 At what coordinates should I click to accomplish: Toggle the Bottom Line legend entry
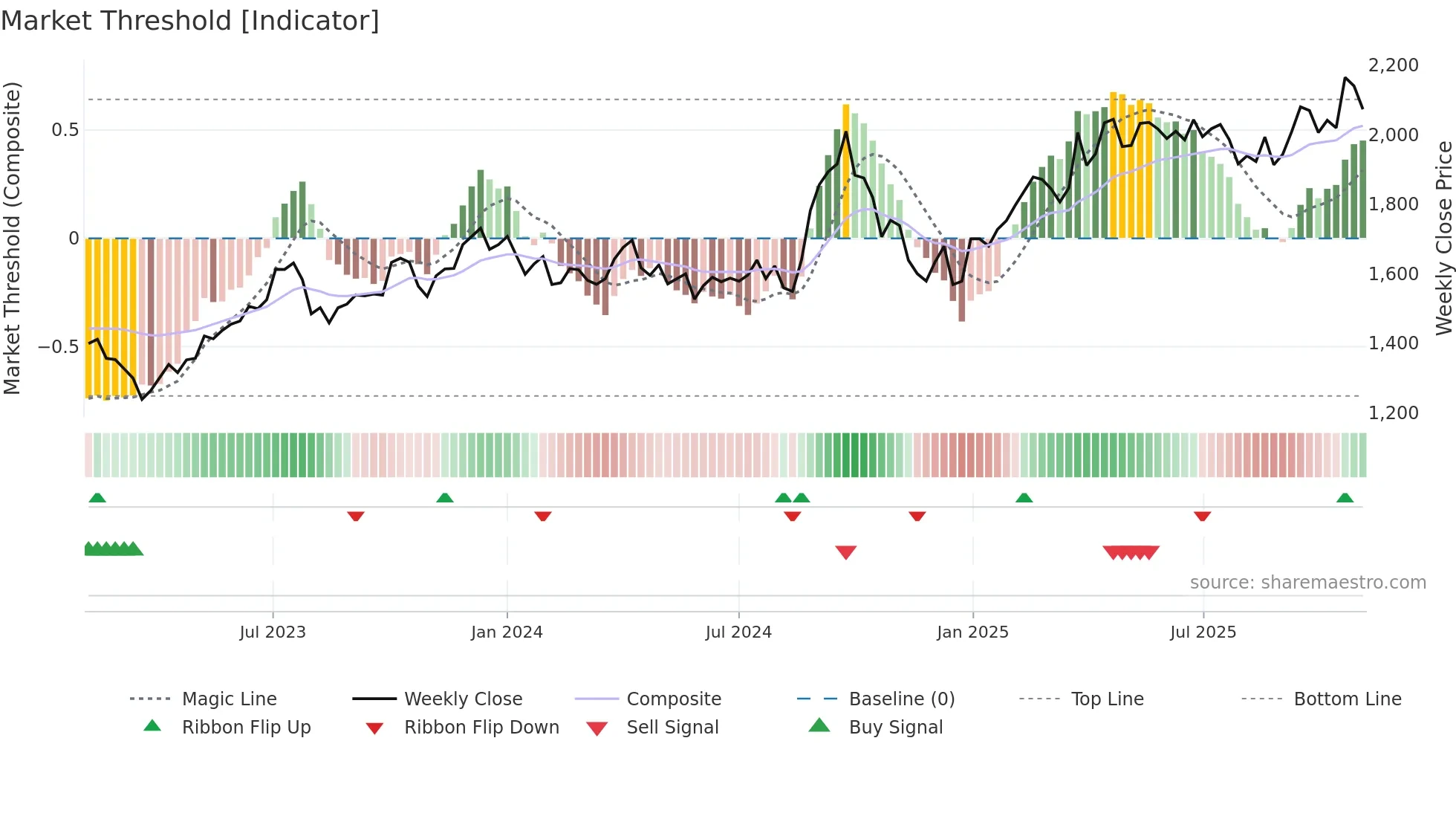[x=1347, y=699]
